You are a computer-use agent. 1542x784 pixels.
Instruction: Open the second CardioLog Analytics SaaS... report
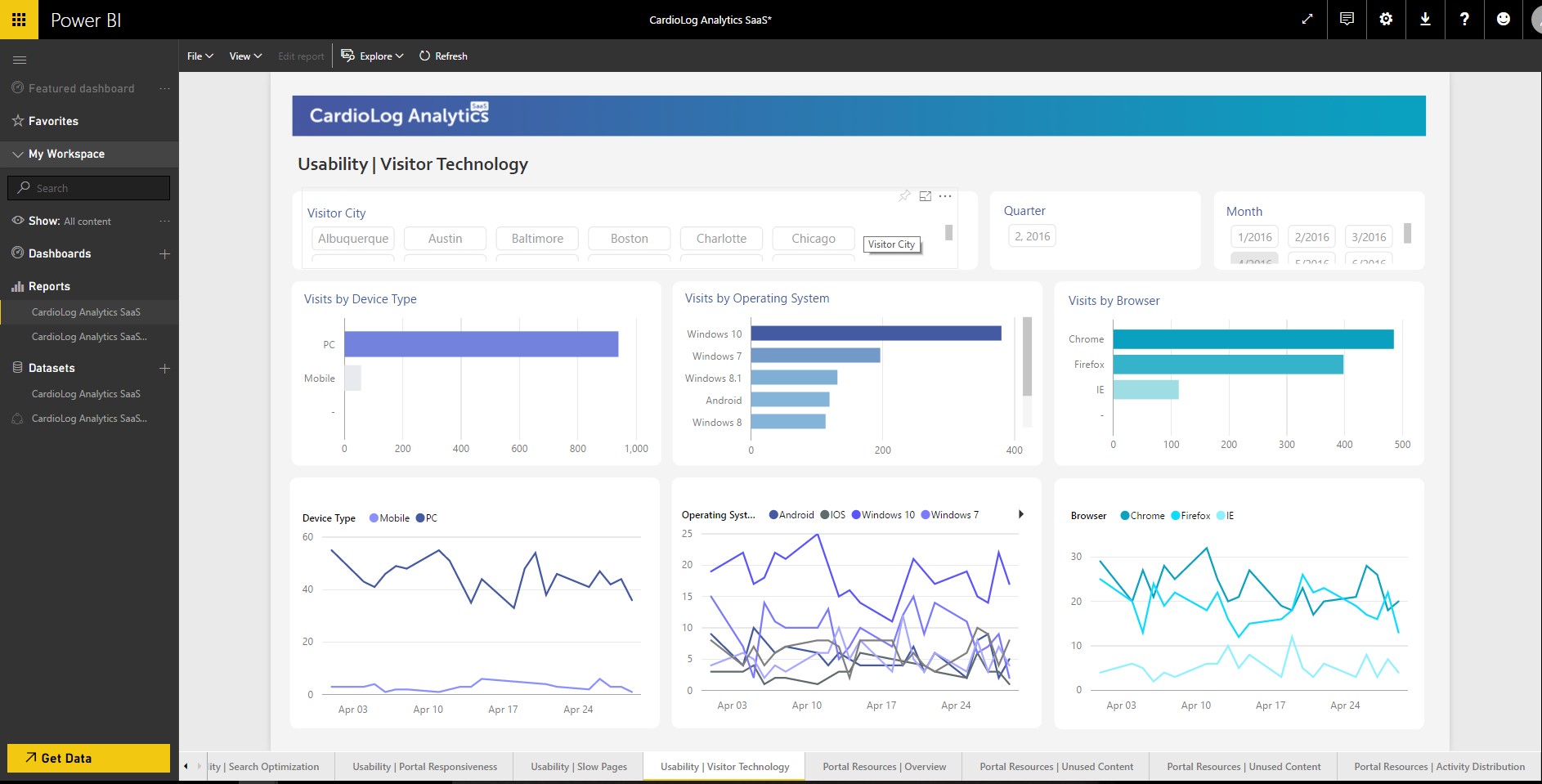tap(89, 337)
